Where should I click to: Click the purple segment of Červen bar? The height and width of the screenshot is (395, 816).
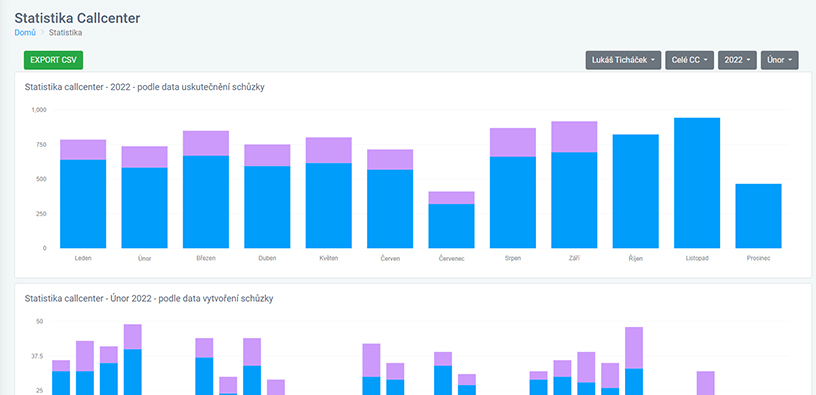click(390, 159)
